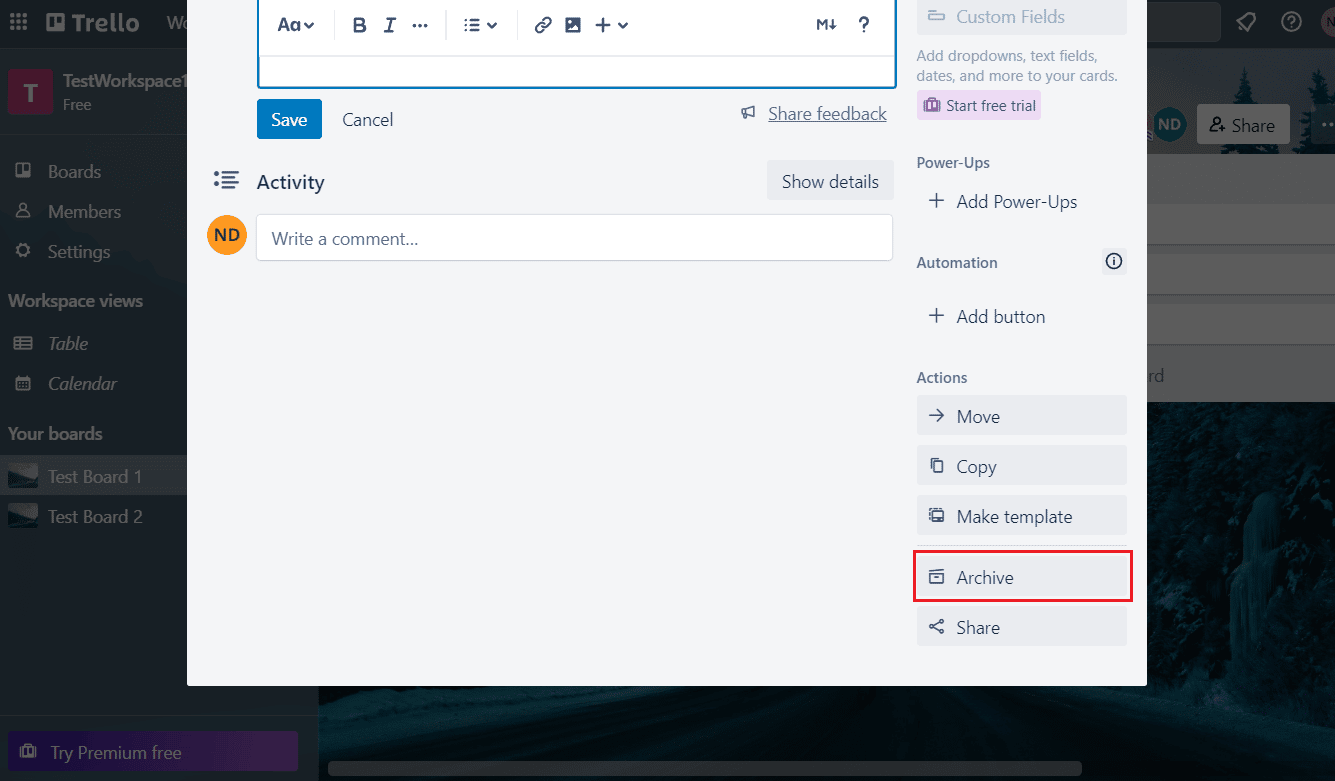Click the TestWorkspace T avatar tile
Viewport: 1335px width, 781px height.
(x=31, y=92)
